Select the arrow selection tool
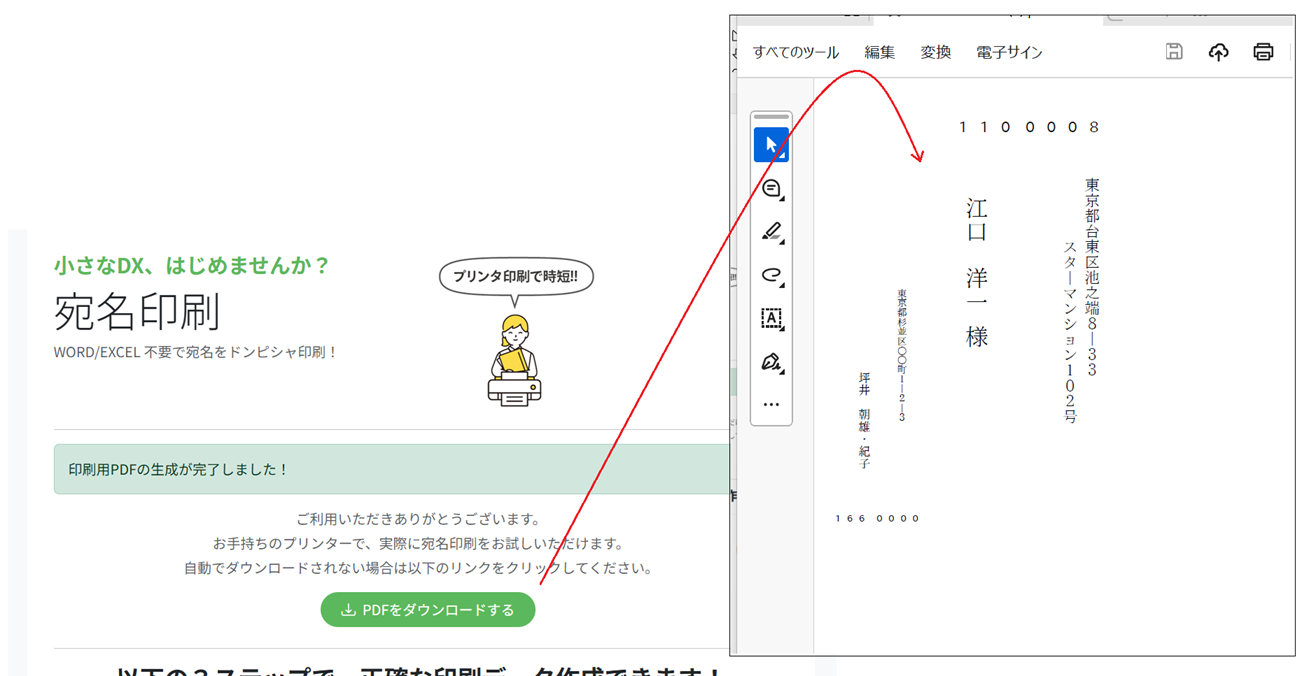Viewport: 1316px width, 676px height. tap(771, 145)
